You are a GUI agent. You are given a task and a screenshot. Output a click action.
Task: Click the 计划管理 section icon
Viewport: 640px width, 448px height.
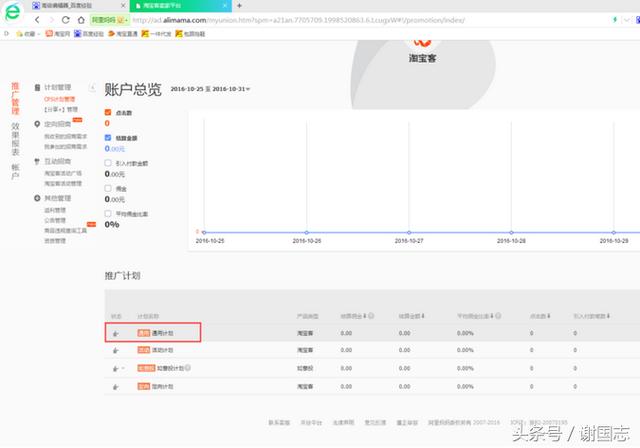[x=37, y=87]
